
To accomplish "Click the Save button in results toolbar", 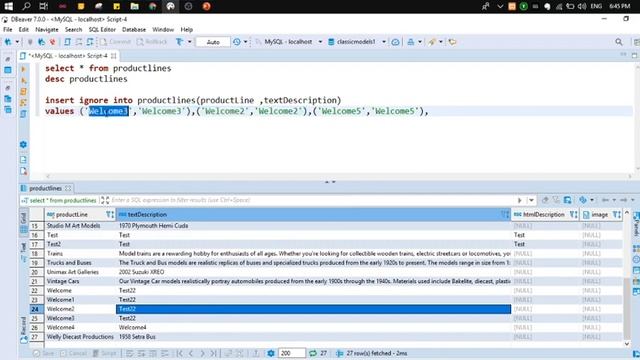I will [x=43, y=353].
